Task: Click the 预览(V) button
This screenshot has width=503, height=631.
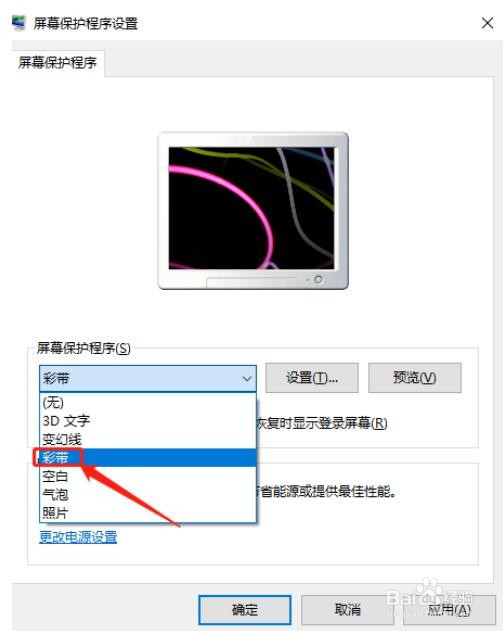Action: [414, 378]
